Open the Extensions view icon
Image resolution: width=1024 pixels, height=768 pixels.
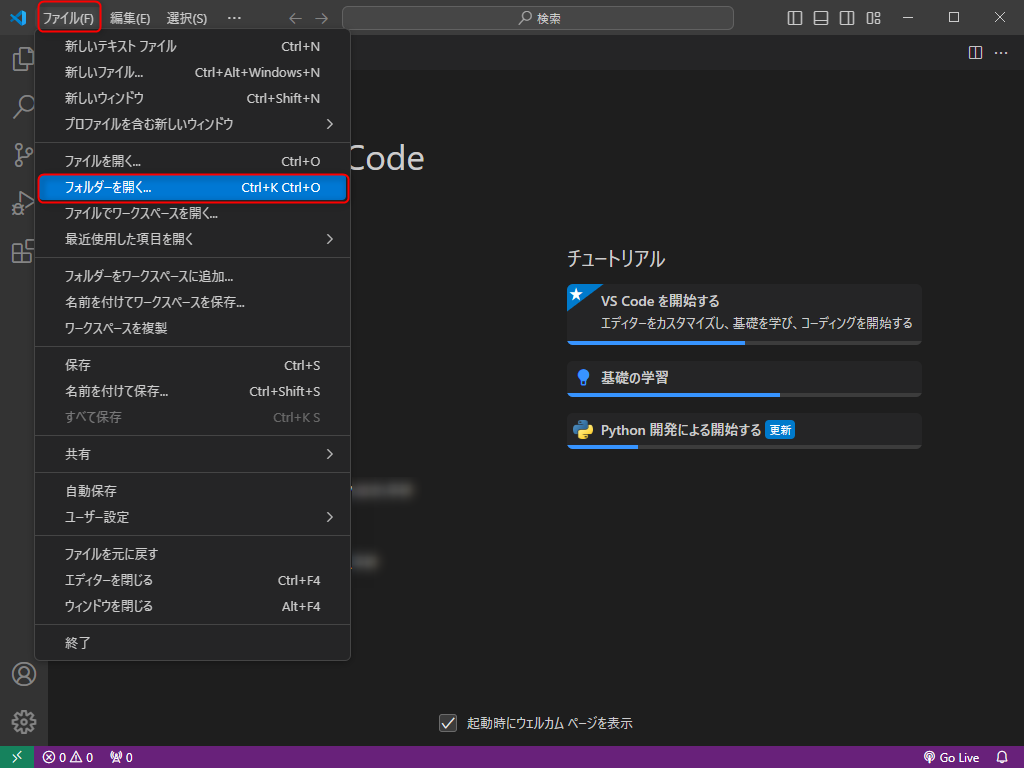(23, 251)
